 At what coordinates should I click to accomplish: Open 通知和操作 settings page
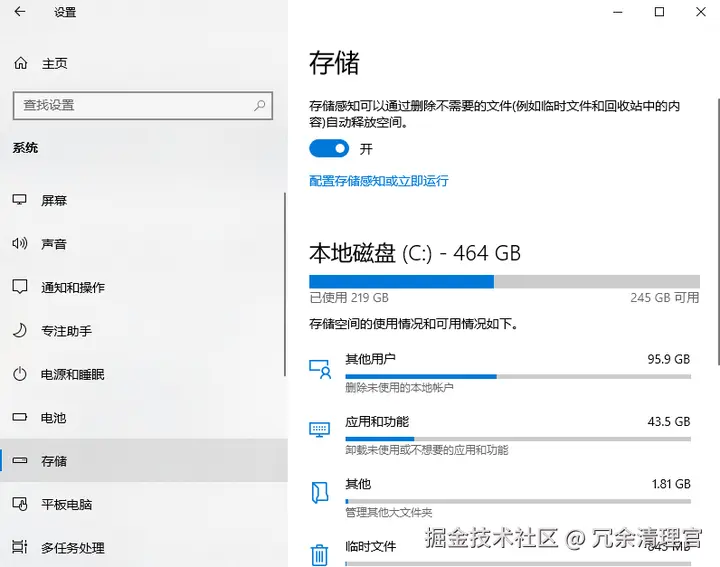tap(142, 287)
